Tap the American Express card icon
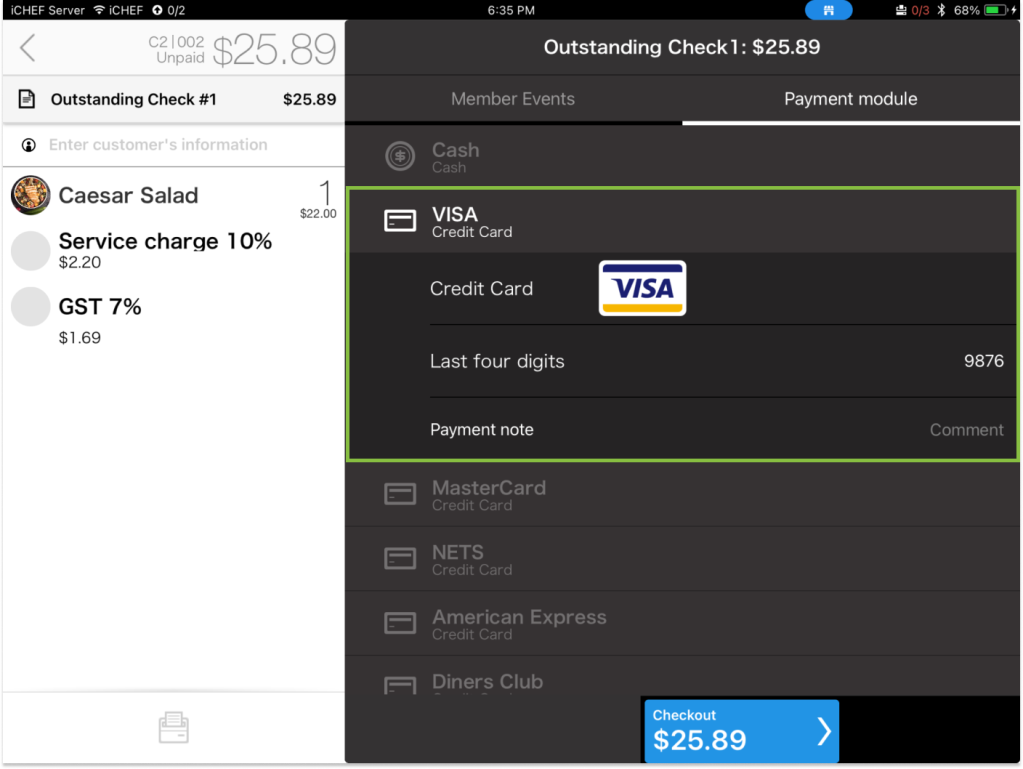The image size is (1023, 769). tap(400, 623)
